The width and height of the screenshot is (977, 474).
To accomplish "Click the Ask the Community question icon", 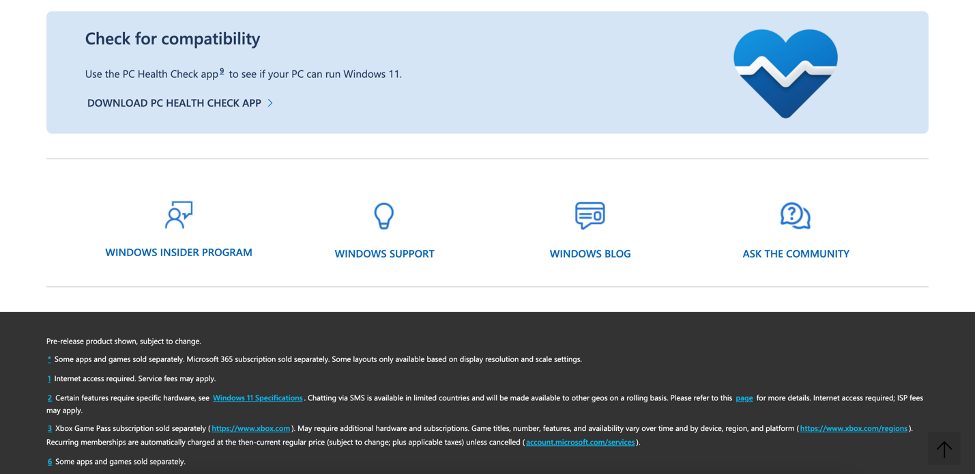I will 795,215.
